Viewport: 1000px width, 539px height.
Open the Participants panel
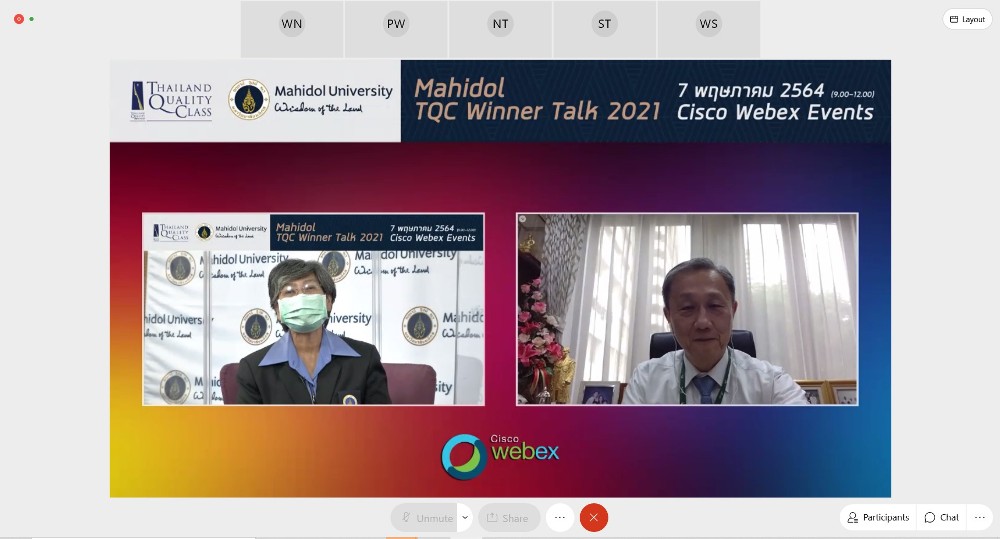coord(878,517)
